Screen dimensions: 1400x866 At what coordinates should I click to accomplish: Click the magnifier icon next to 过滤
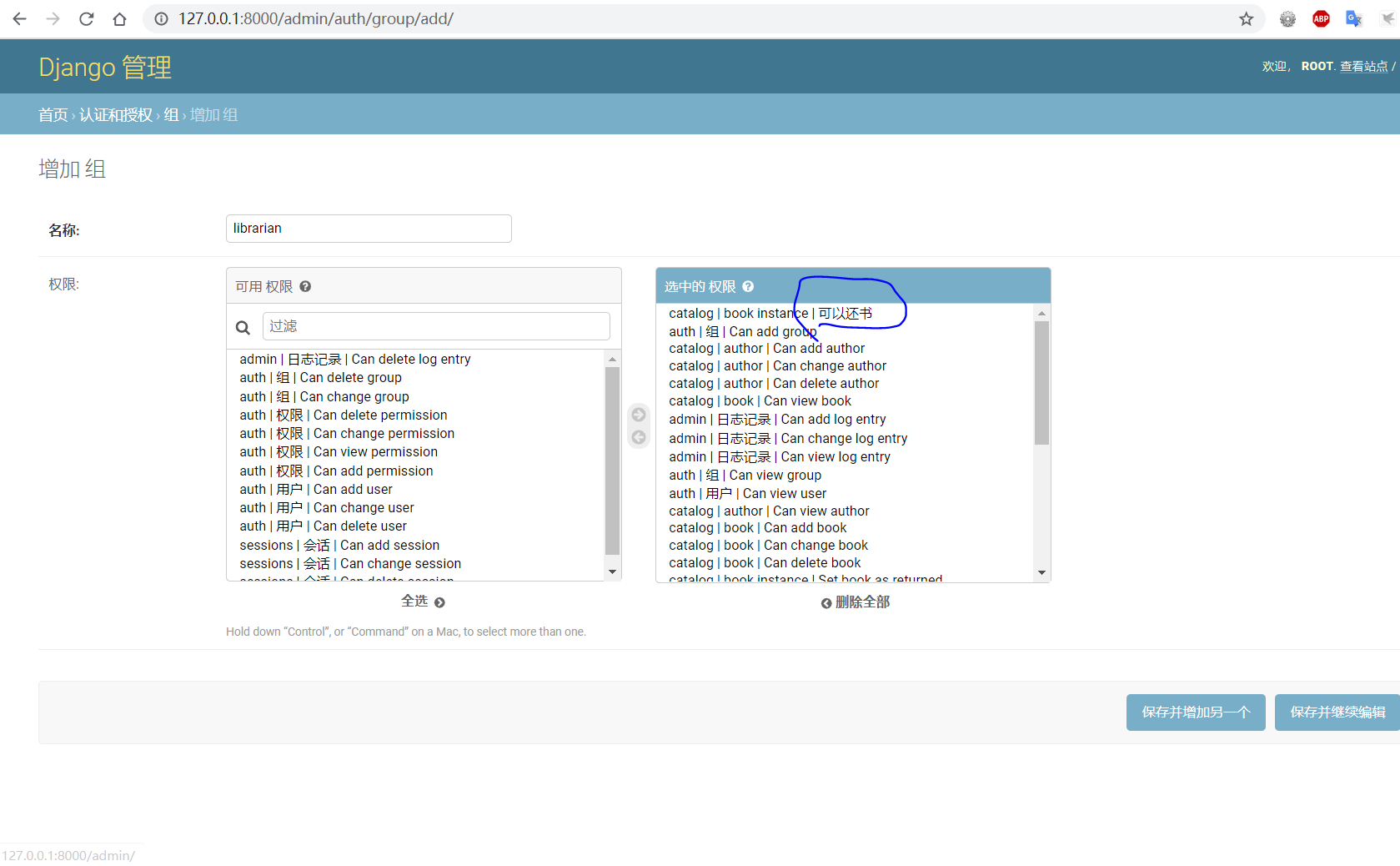[243, 327]
